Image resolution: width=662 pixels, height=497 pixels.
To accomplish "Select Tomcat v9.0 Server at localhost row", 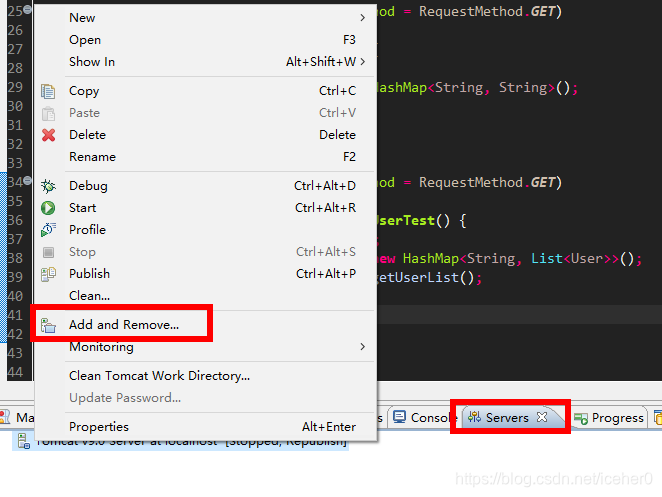I will point(181,442).
